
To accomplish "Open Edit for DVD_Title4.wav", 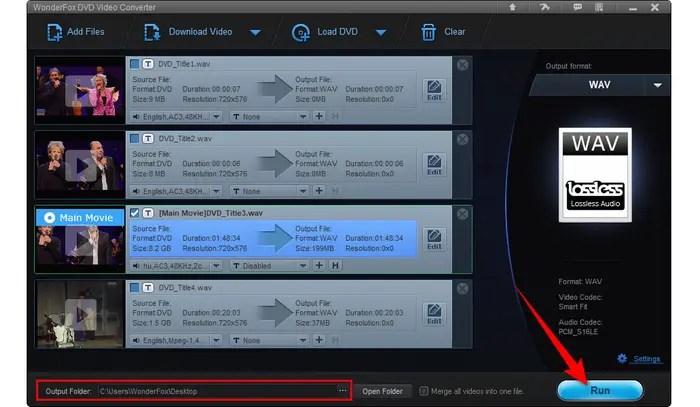I will [434, 314].
